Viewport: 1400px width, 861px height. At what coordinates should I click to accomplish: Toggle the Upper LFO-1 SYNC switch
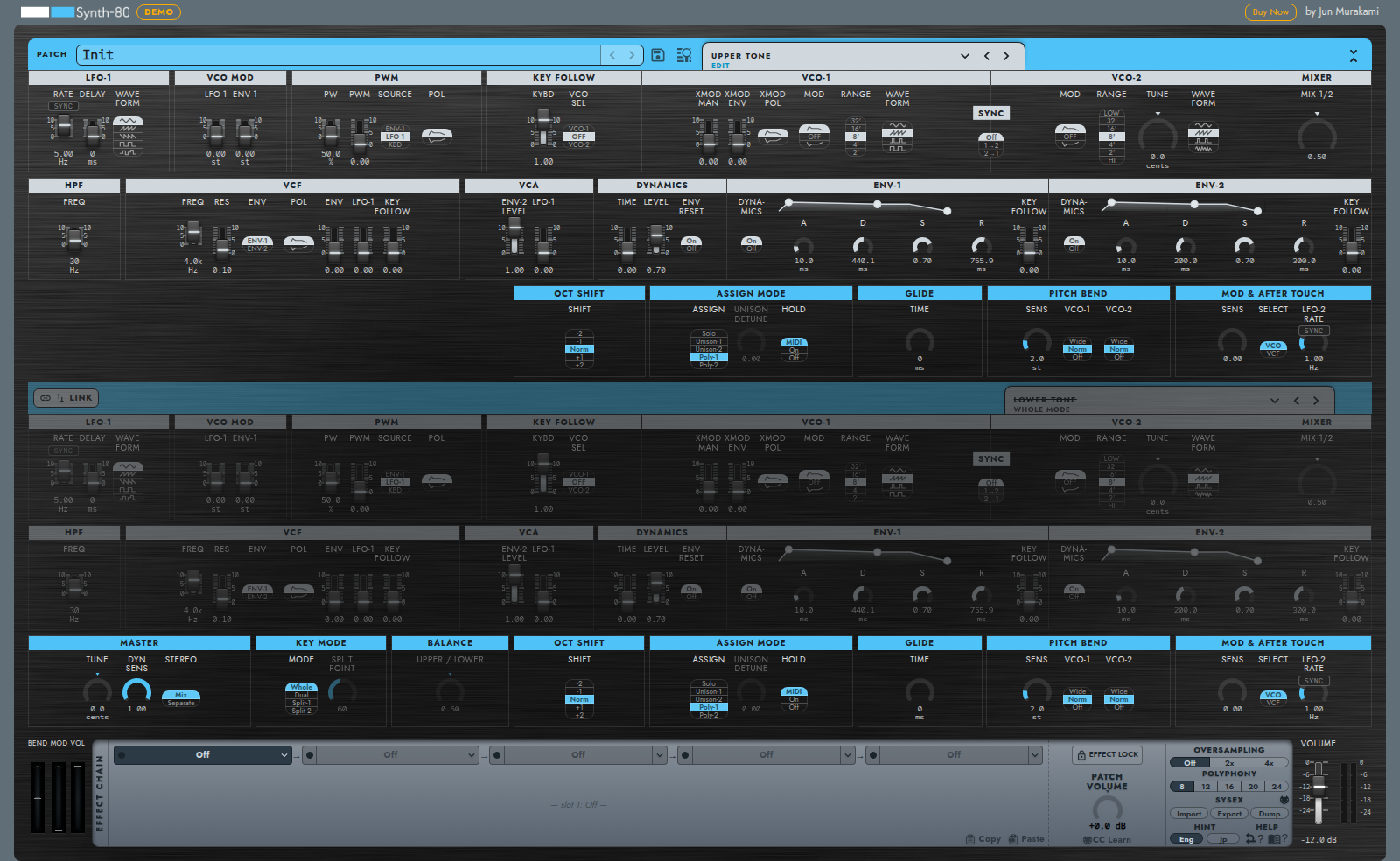point(63,106)
